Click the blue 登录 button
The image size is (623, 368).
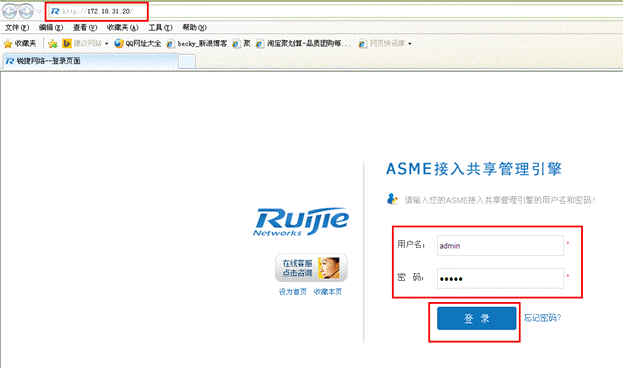pyautogui.click(x=476, y=318)
